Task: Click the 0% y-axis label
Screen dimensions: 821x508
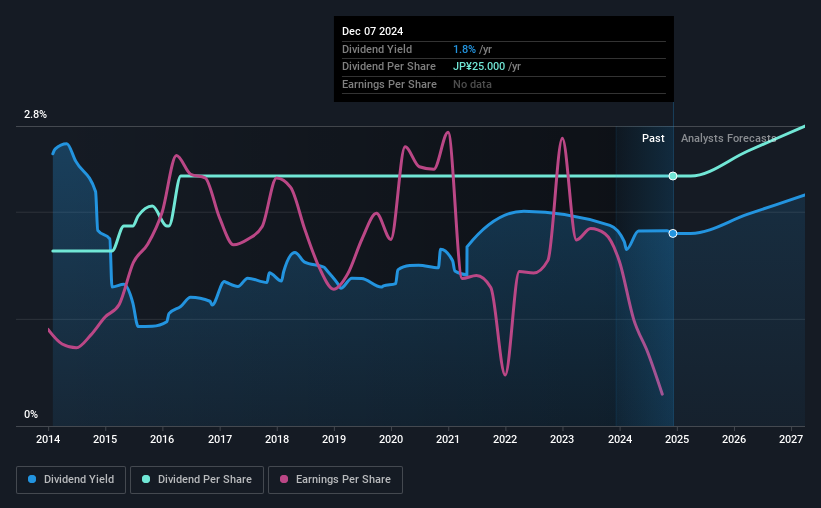Action: point(31,414)
